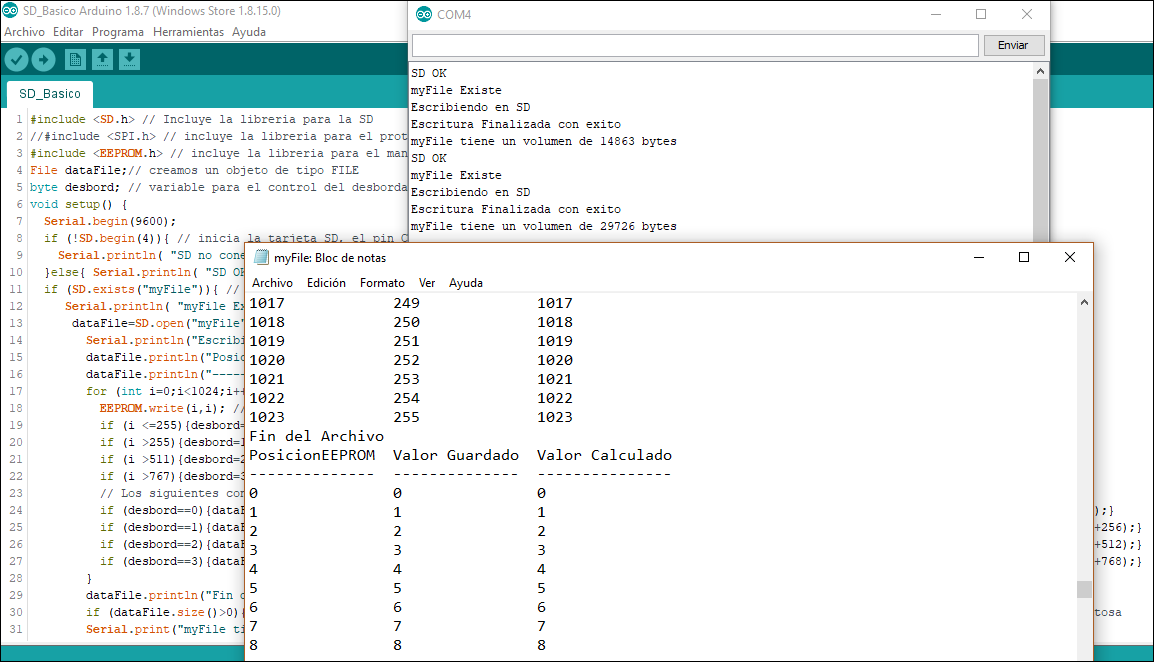Open Programa menu in Arduino IDE
Image resolution: width=1154 pixels, height=662 pixels.
pyautogui.click(x=118, y=32)
